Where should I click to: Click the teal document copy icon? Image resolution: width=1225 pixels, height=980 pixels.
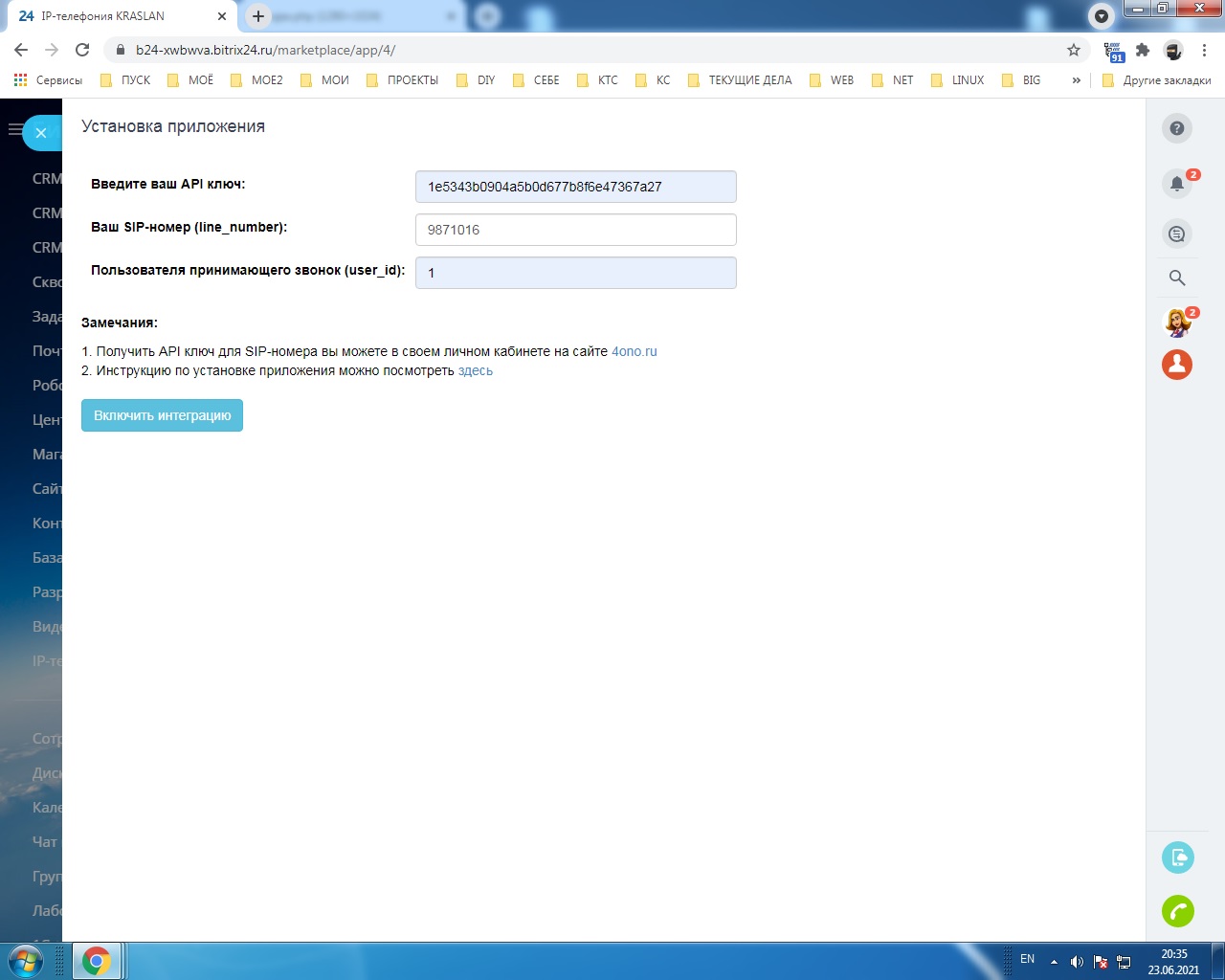pos(1178,857)
